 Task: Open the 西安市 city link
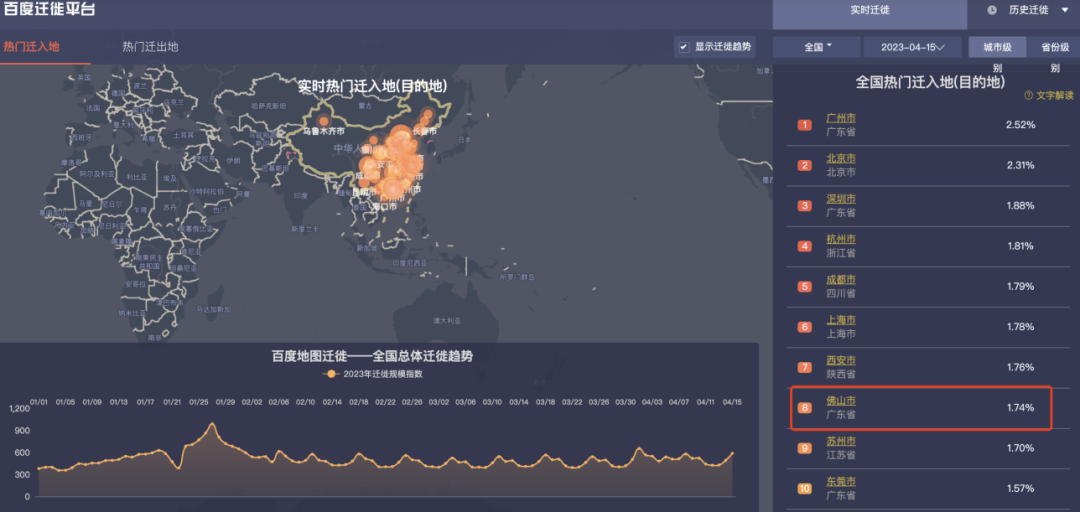coord(841,360)
